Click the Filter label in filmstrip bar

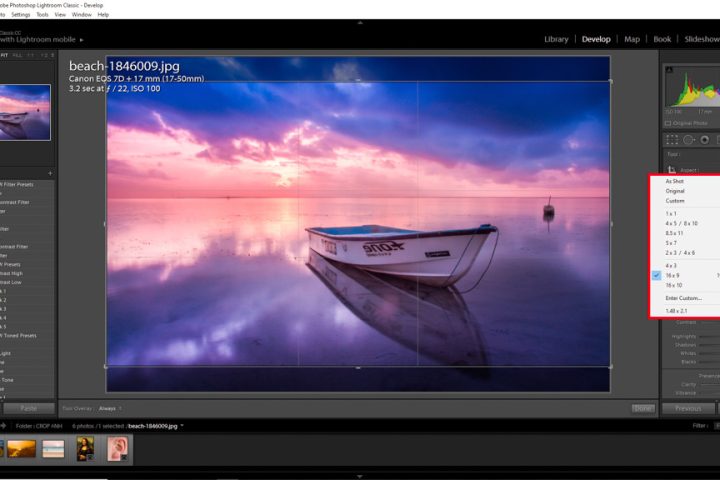699,426
